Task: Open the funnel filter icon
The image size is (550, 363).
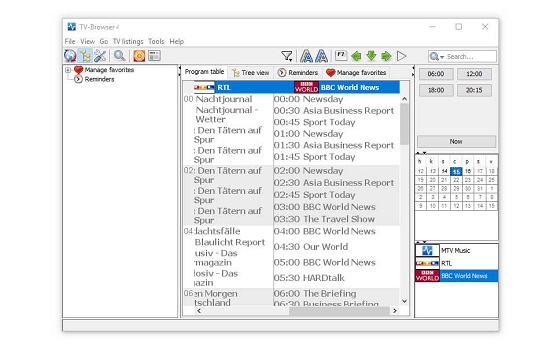Action: 287,56
